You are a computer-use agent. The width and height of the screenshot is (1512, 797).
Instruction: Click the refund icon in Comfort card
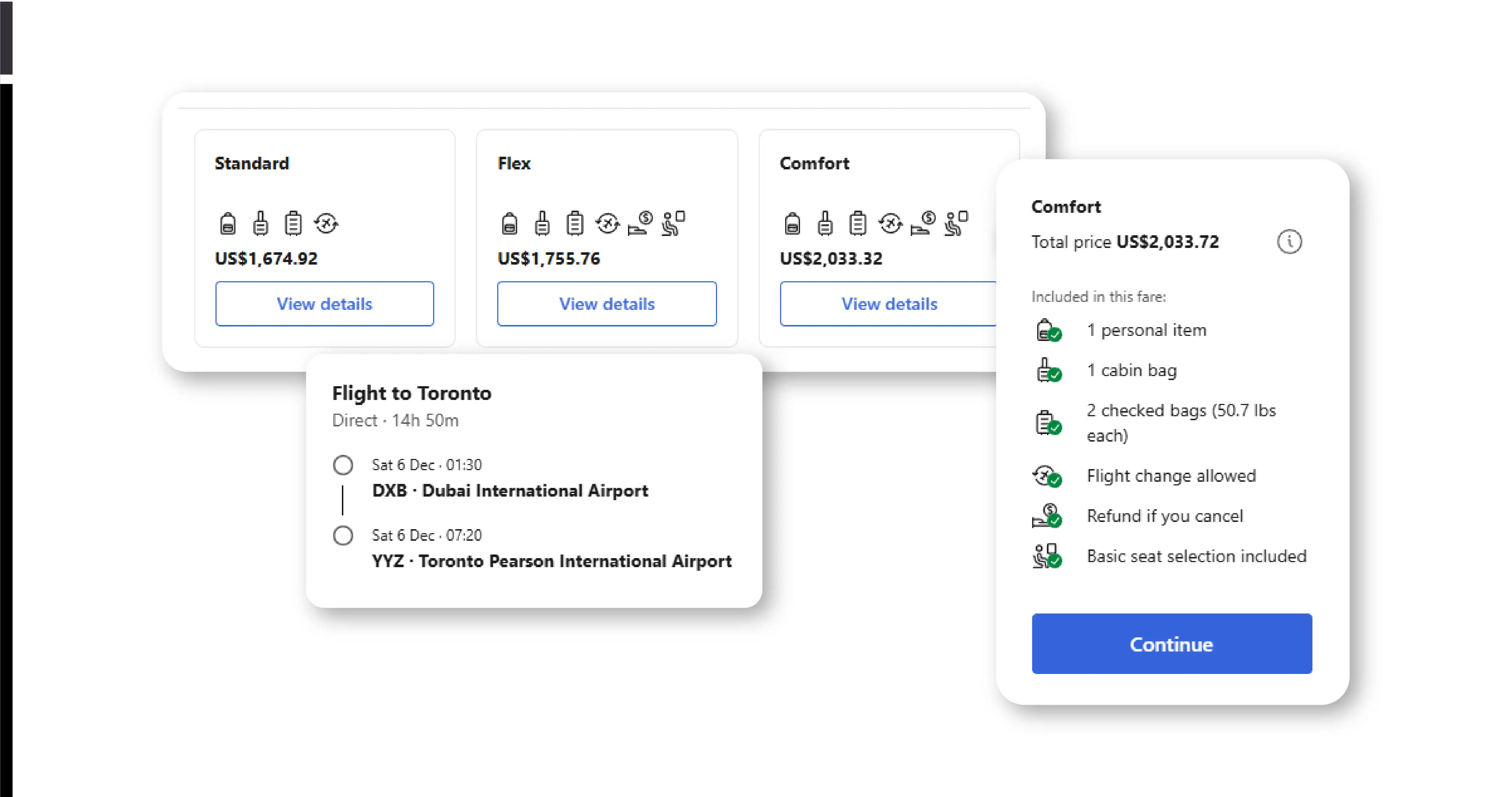pos(923,223)
